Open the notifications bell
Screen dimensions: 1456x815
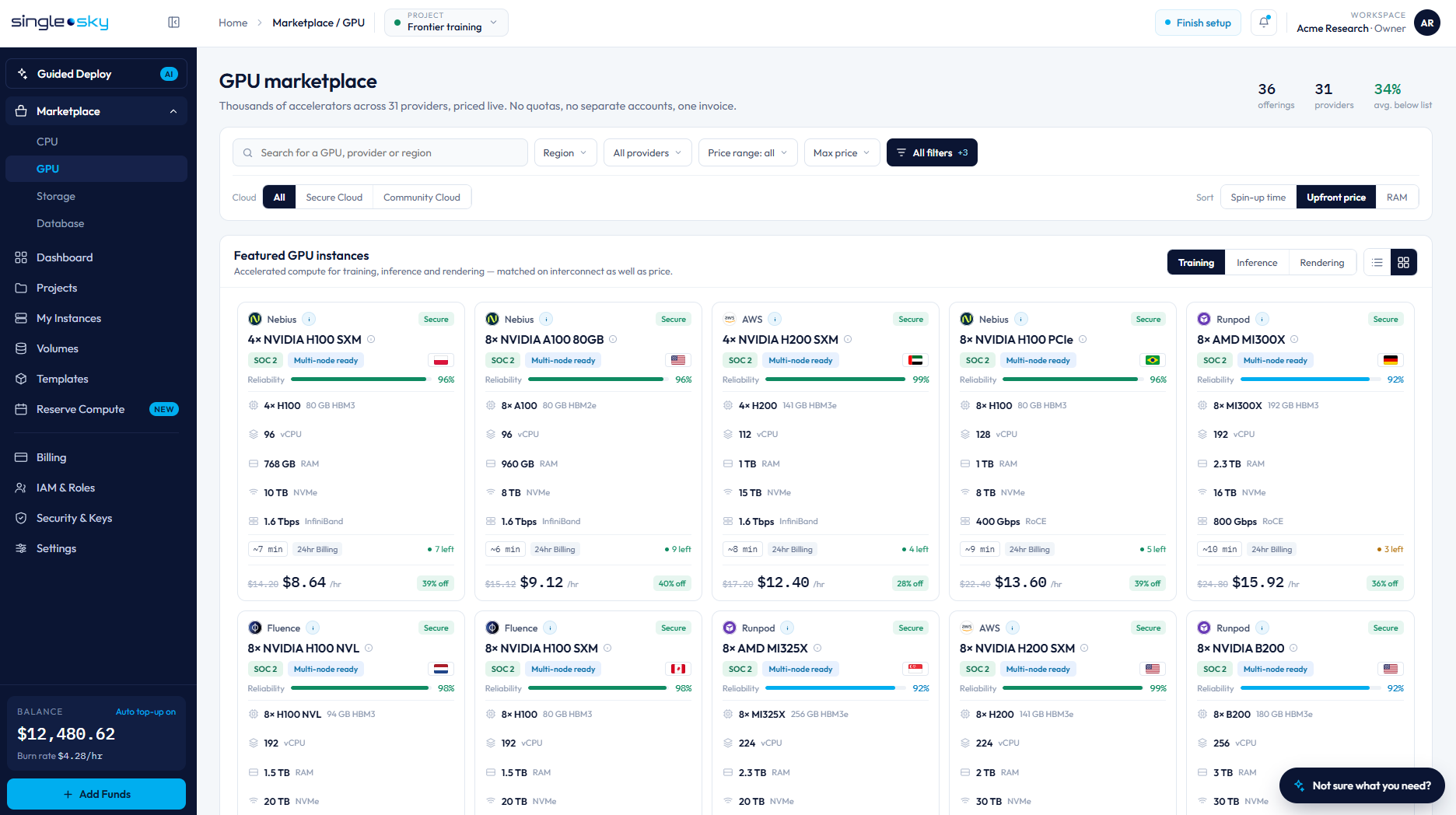point(1264,23)
